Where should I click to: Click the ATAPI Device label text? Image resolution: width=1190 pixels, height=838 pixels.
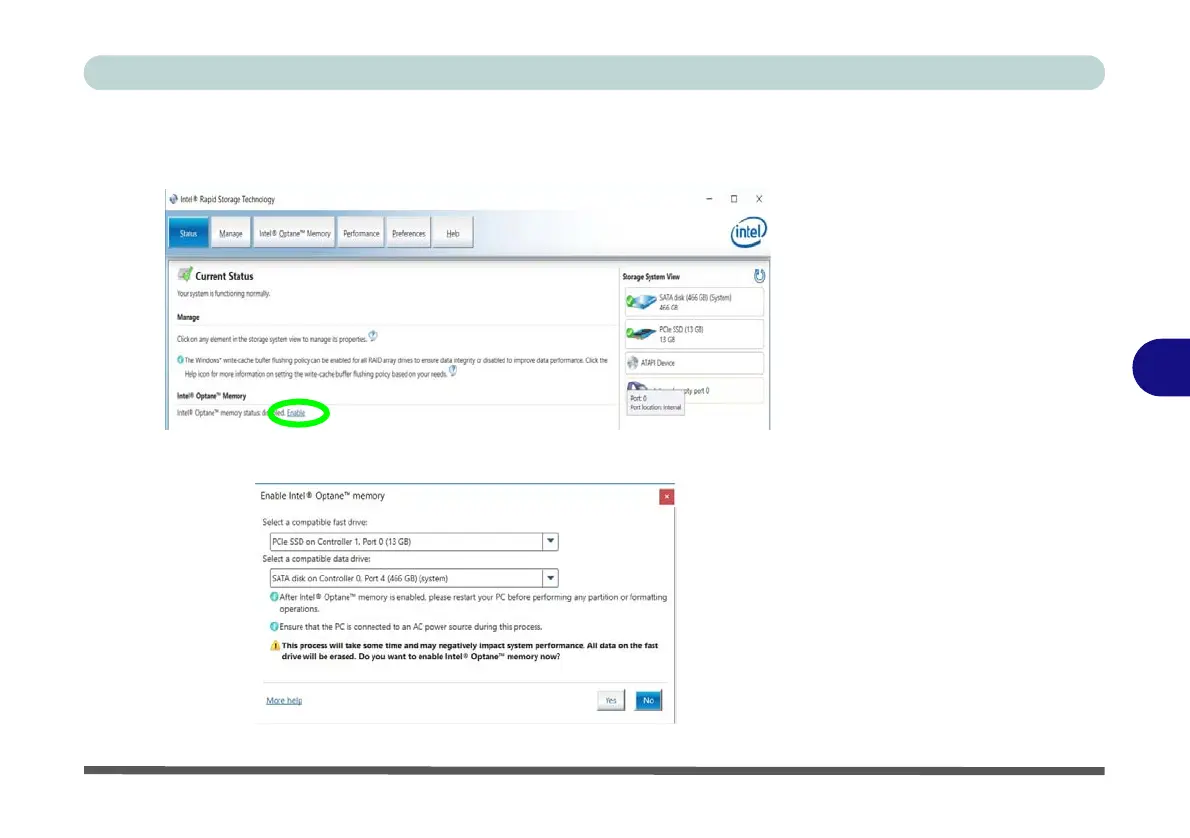pyautogui.click(x=657, y=363)
